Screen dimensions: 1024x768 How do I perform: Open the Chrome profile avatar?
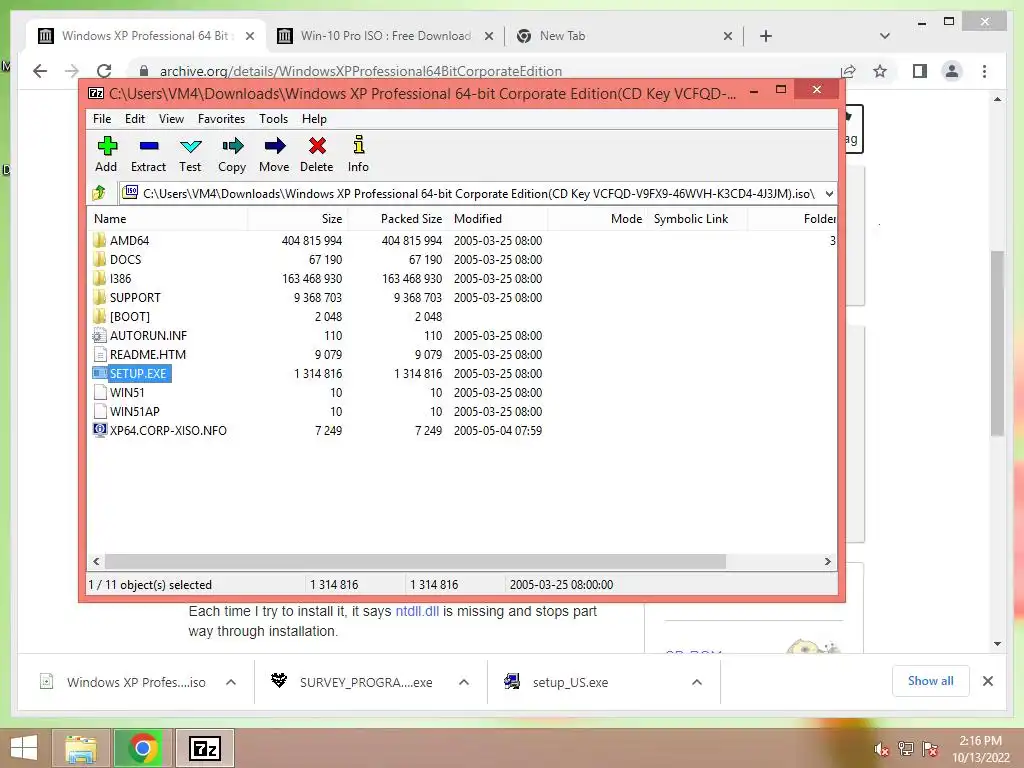point(952,71)
